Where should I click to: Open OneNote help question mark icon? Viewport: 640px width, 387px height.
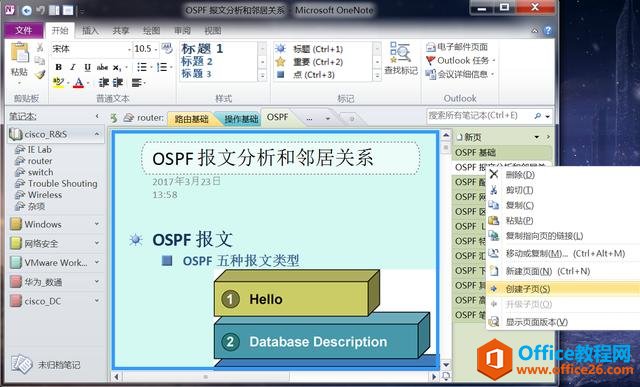548,31
